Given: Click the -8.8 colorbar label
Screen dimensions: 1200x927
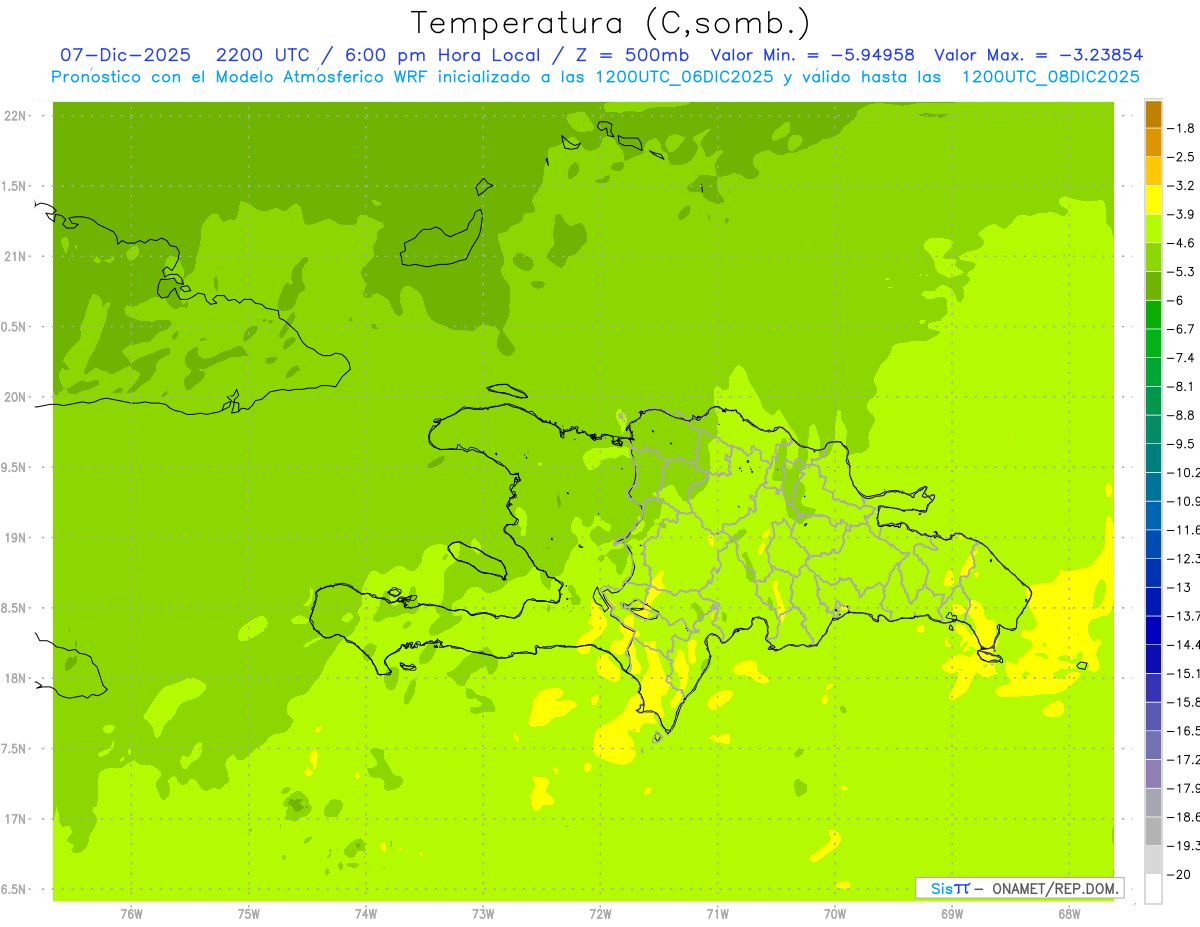Looking at the screenshot, I should click(1181, 415).
